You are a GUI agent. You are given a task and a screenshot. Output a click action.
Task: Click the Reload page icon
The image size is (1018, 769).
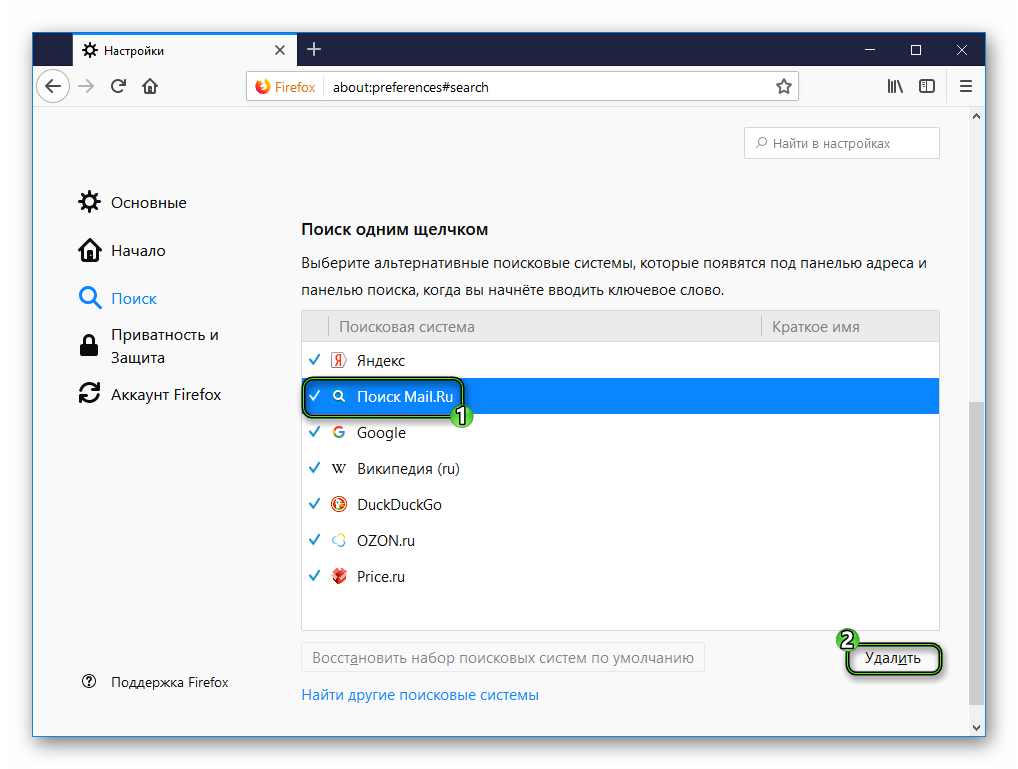pos(118,86)
